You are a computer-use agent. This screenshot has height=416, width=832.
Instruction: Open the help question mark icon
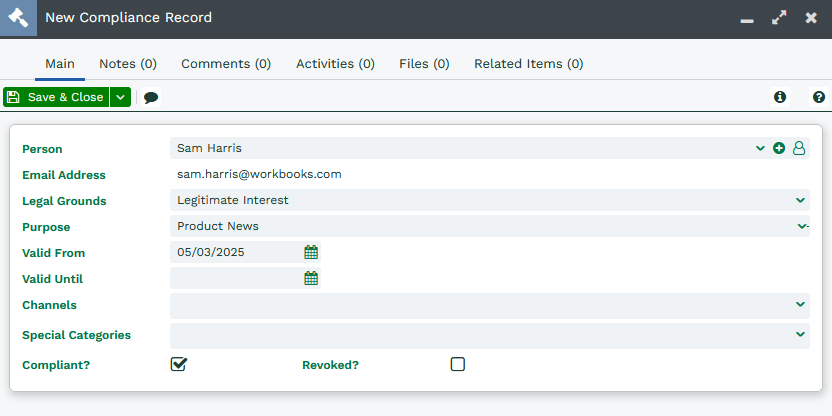point(819,97)
